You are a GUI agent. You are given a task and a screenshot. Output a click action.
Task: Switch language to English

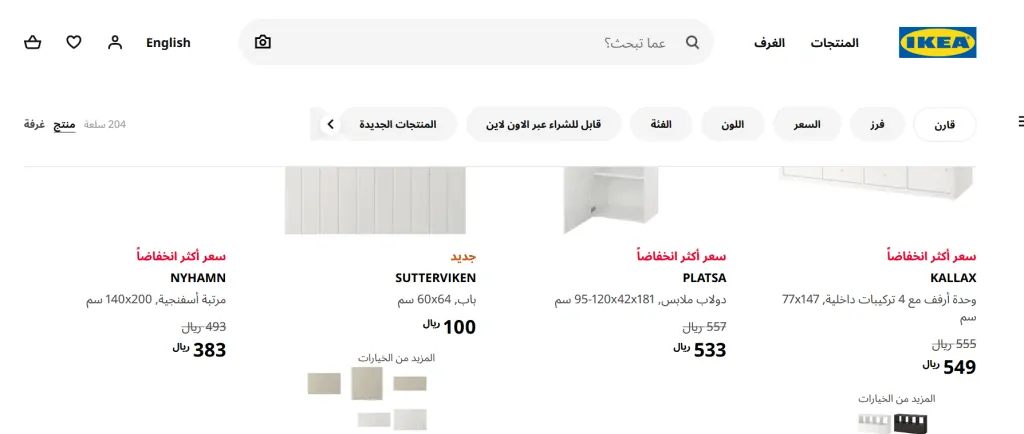pyautogui.click(x=168, y=43)
